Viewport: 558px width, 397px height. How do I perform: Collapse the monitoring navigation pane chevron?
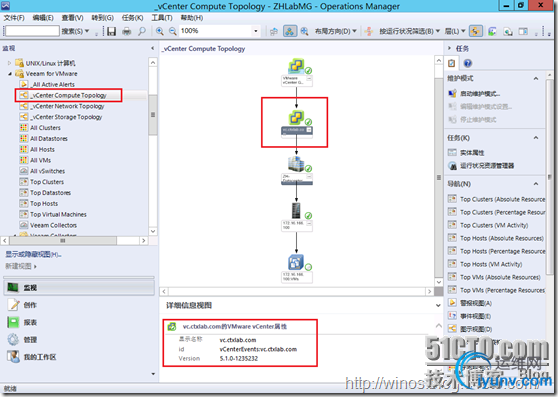(x=153, y=48)
